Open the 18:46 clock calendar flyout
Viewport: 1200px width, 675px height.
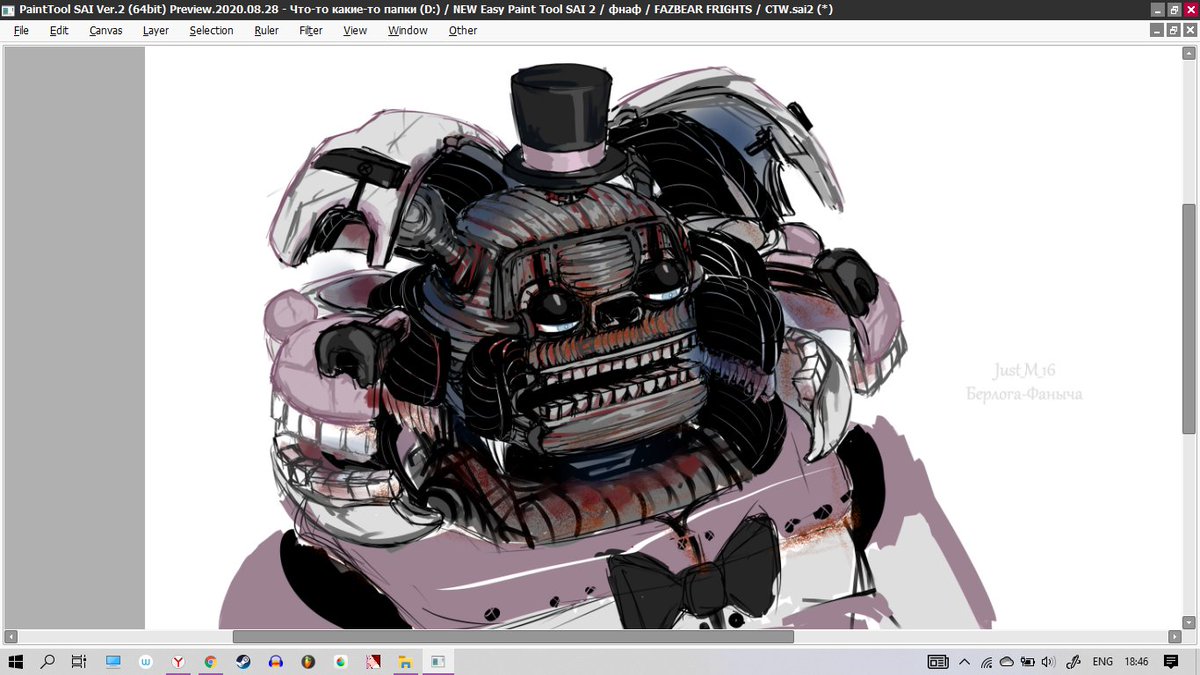1136,661
